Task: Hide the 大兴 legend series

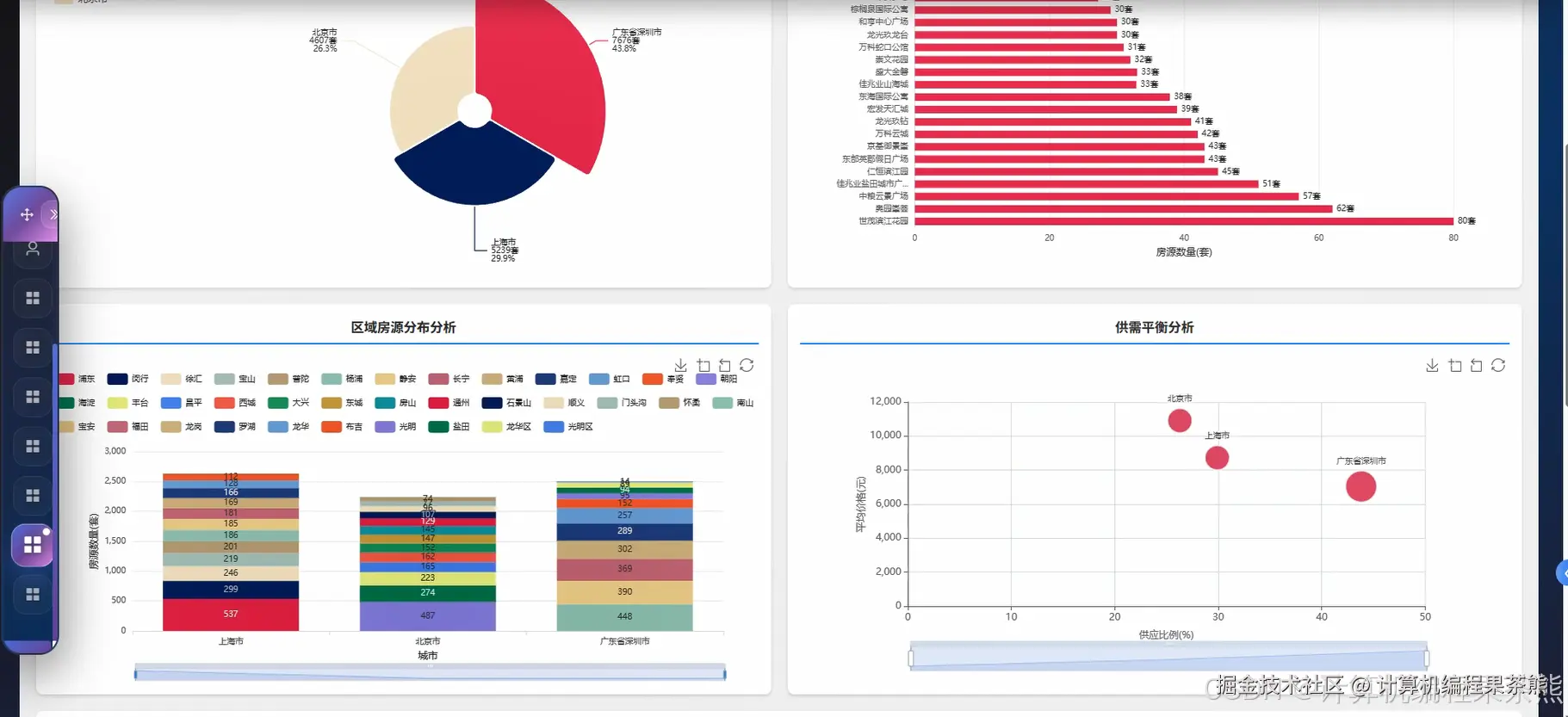Action: pos(288,403)
